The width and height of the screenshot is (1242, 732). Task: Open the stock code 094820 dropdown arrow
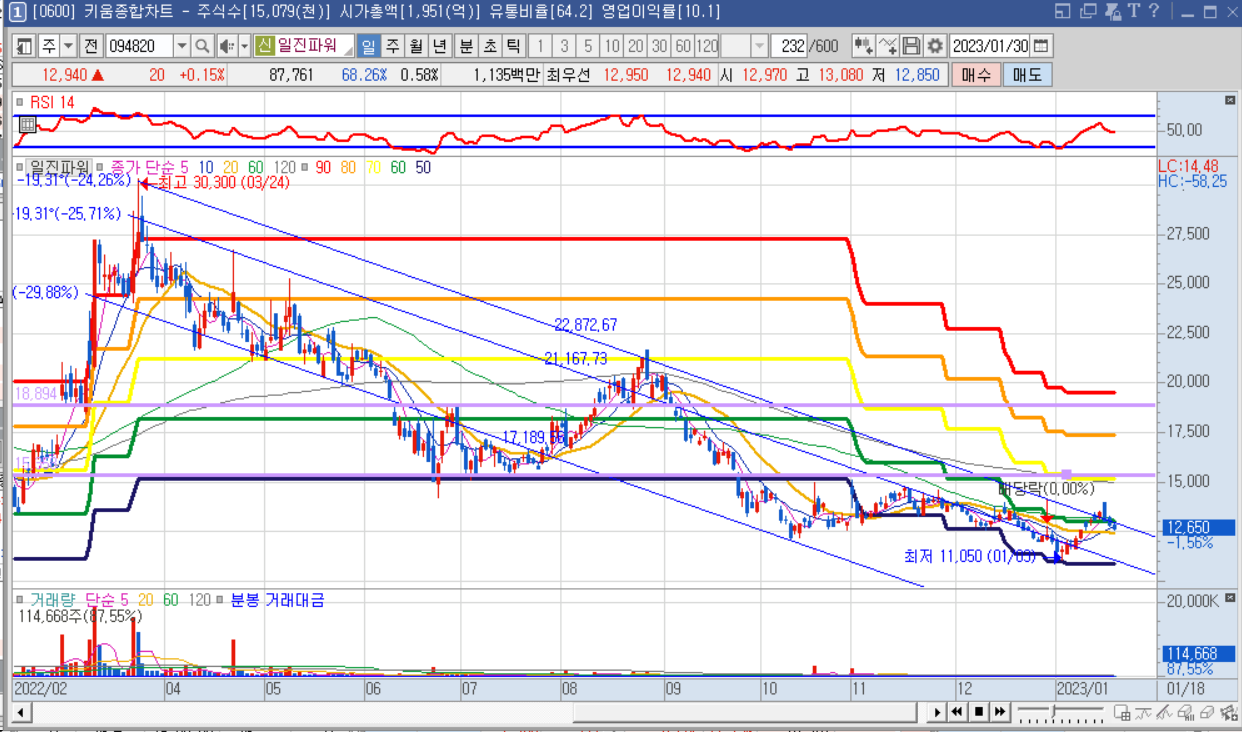tap(181, 46)
